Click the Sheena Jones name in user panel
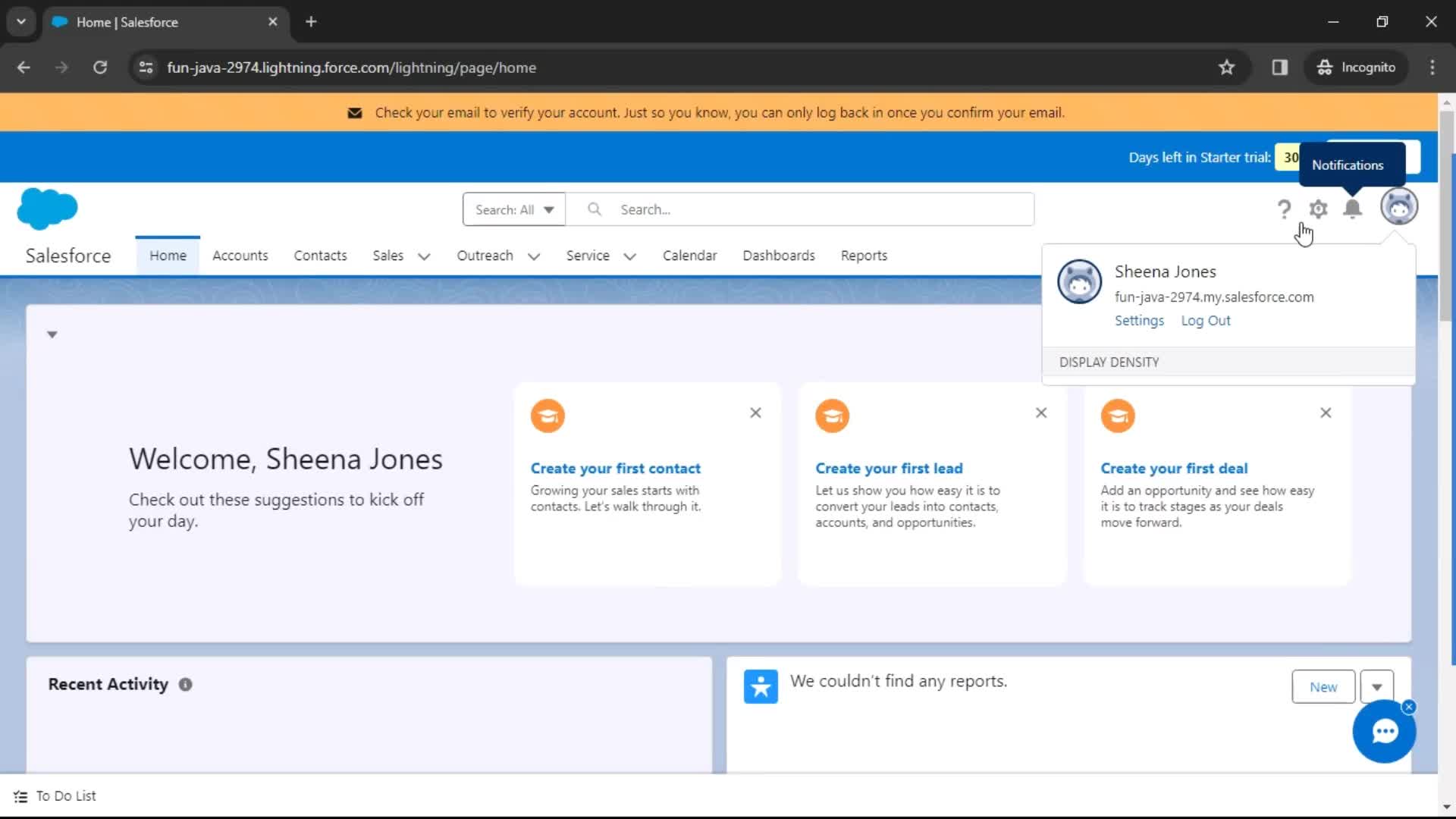 pyautogui.click(x=1166, y=271)
